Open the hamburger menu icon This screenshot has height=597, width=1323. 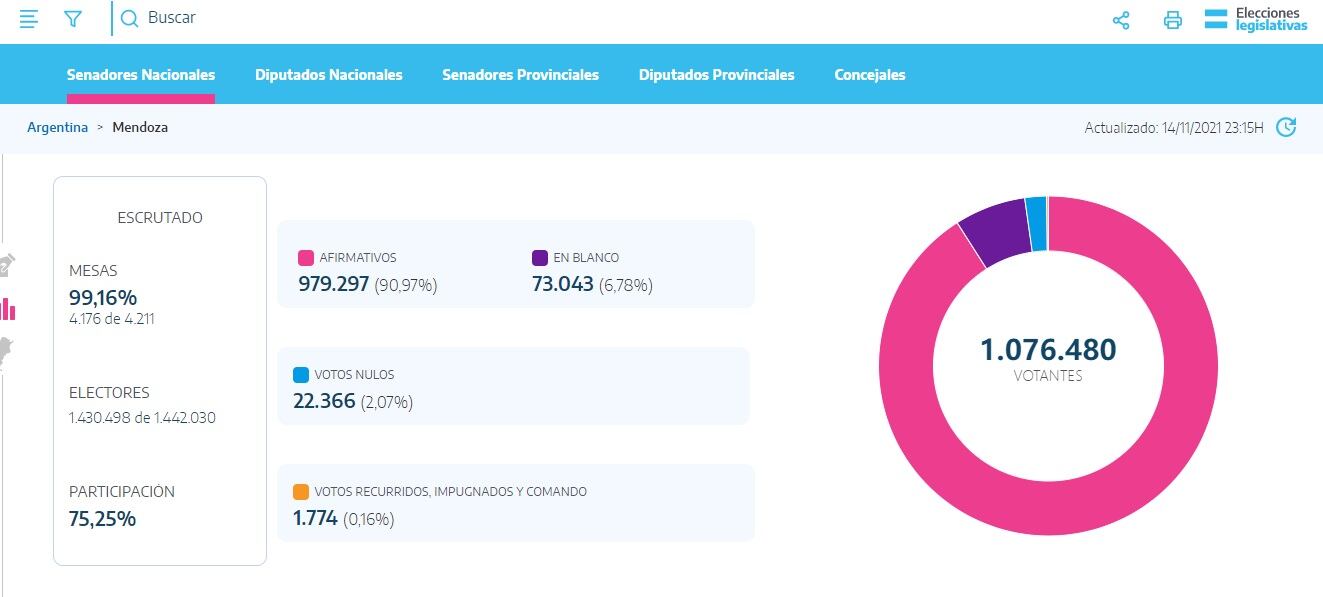point(29,19)
